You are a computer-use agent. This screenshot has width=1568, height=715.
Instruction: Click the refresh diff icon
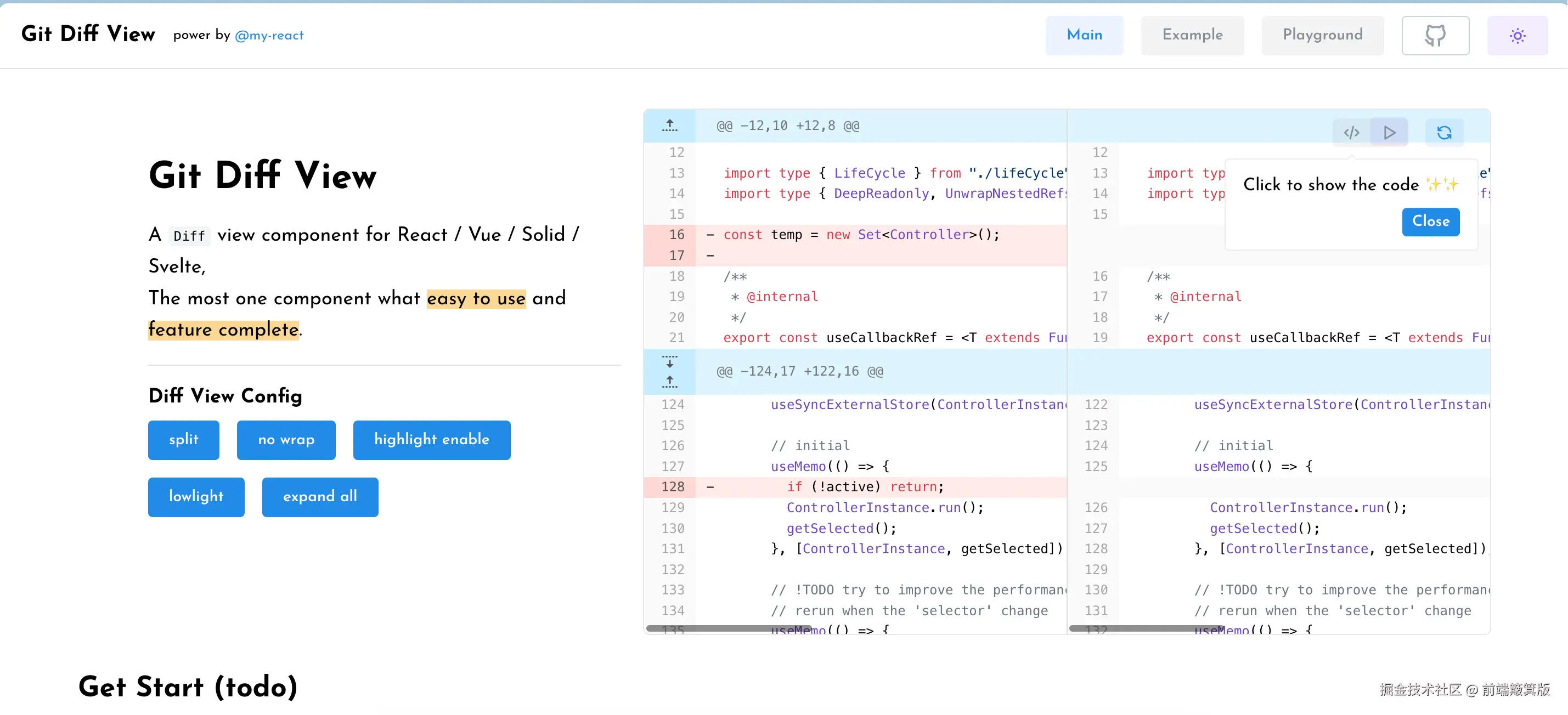(x=1444, y=132)
